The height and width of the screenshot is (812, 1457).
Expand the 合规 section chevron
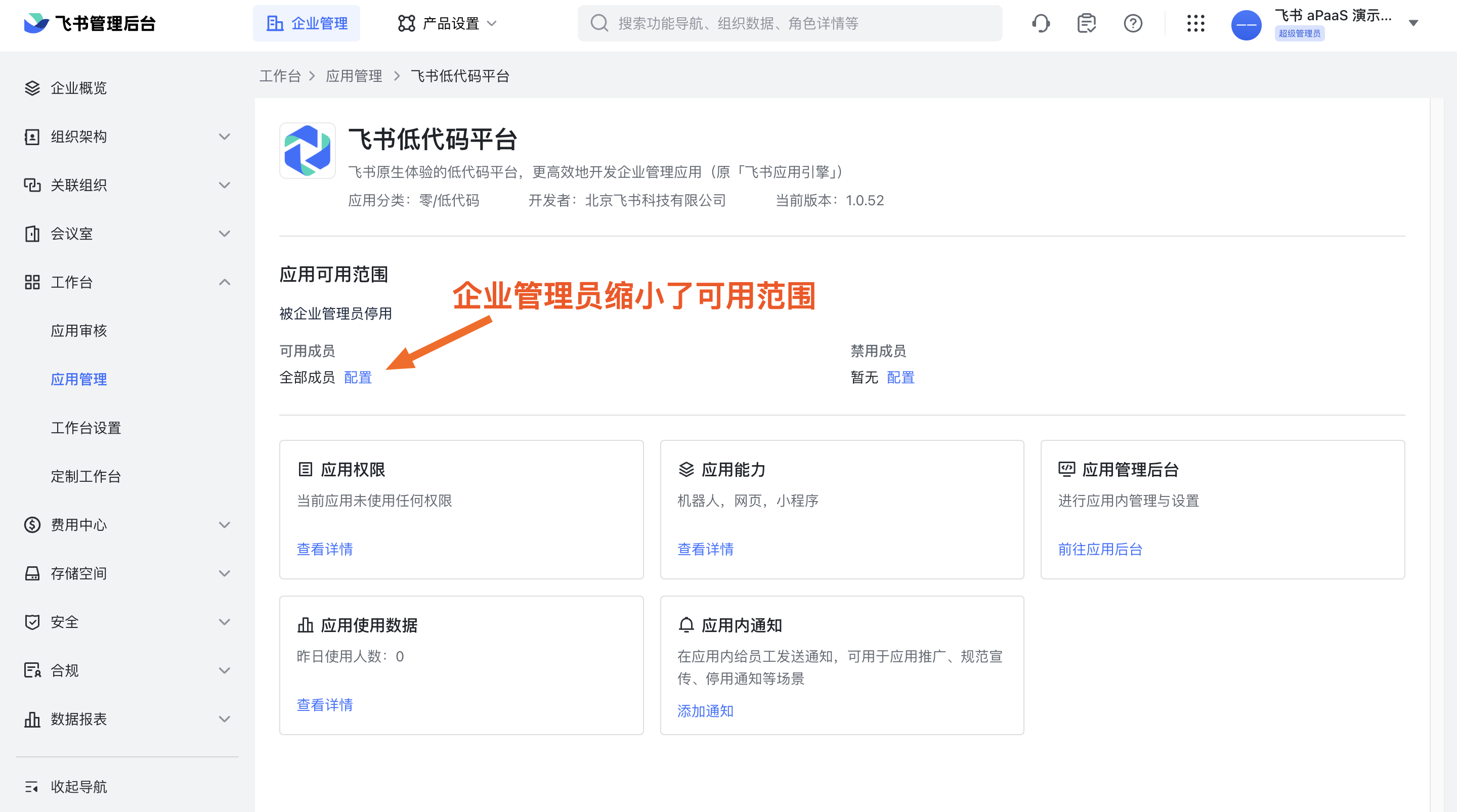point(225,670)
